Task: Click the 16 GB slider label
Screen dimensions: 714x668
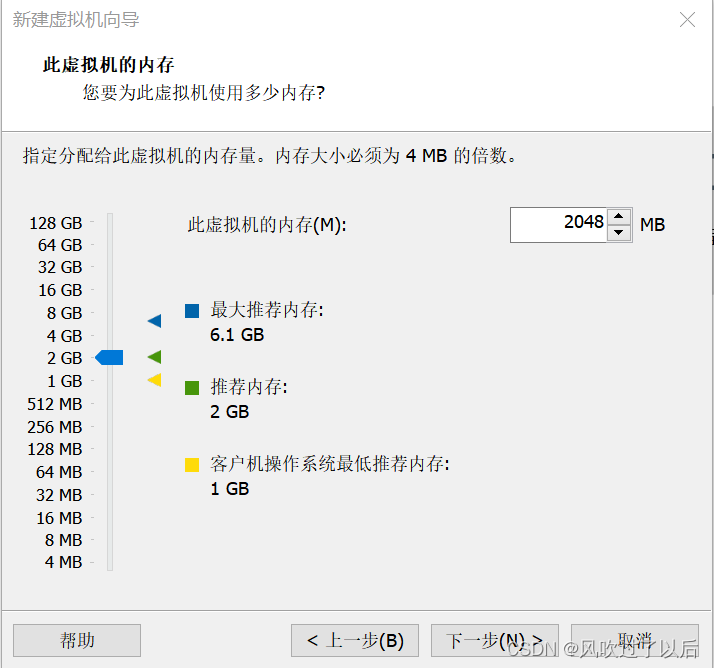Action: (x=60, y=290)
